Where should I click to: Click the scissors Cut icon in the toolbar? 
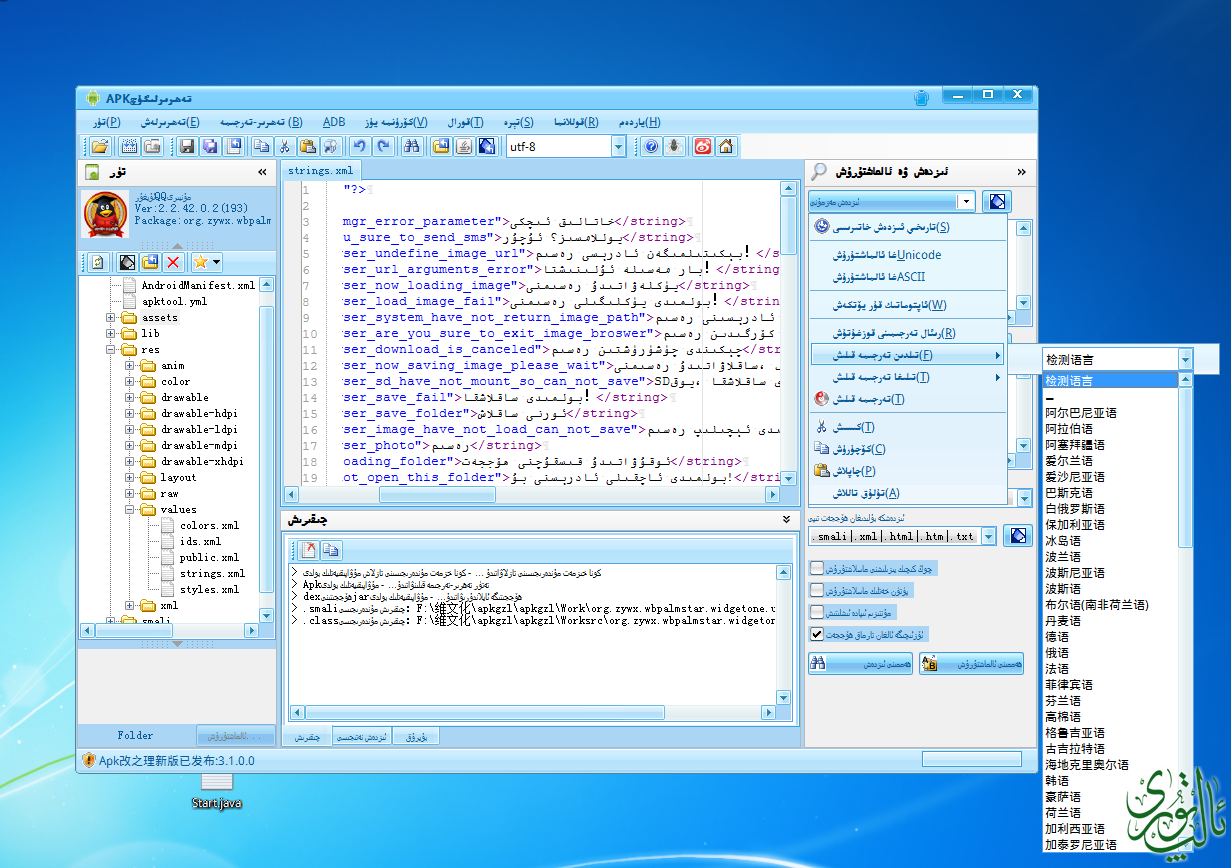pos(285,147)
